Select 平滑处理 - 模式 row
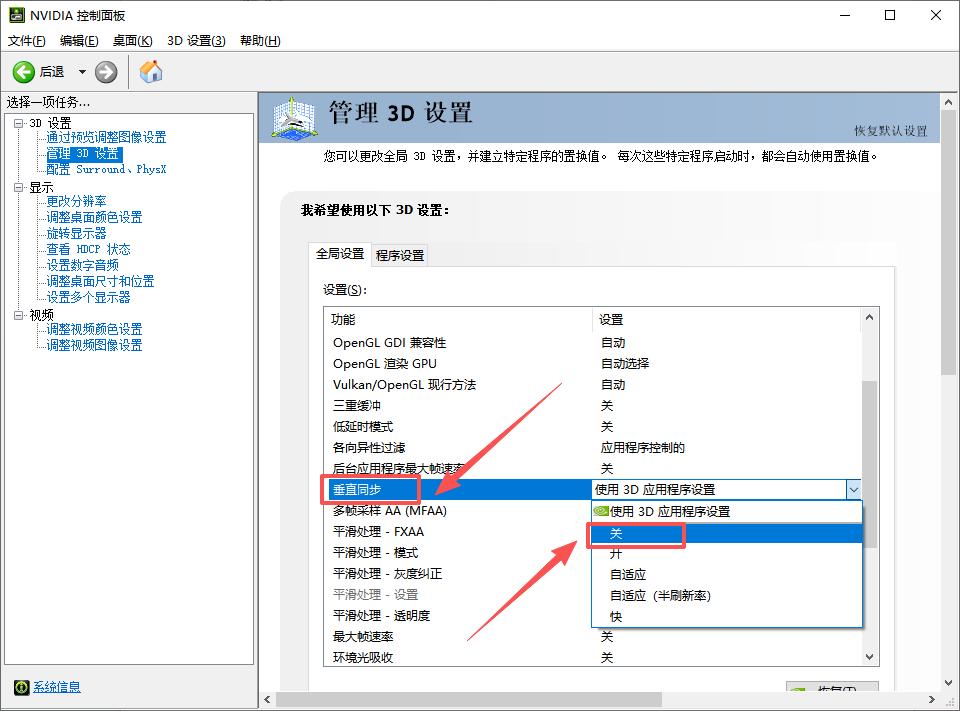Image resolution: width=960 pixels, height=711 pixels. (457, 552)
